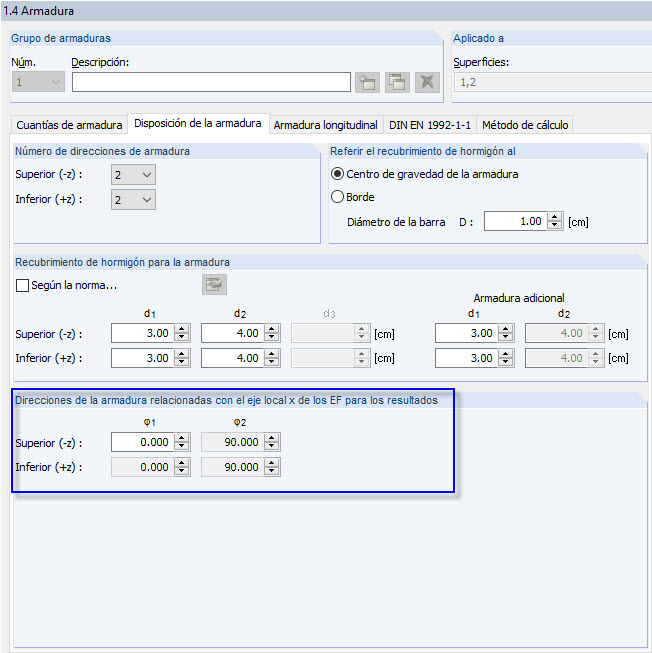
Task: Copy the current reinforcement group
Action: click(x=397, y=82)
